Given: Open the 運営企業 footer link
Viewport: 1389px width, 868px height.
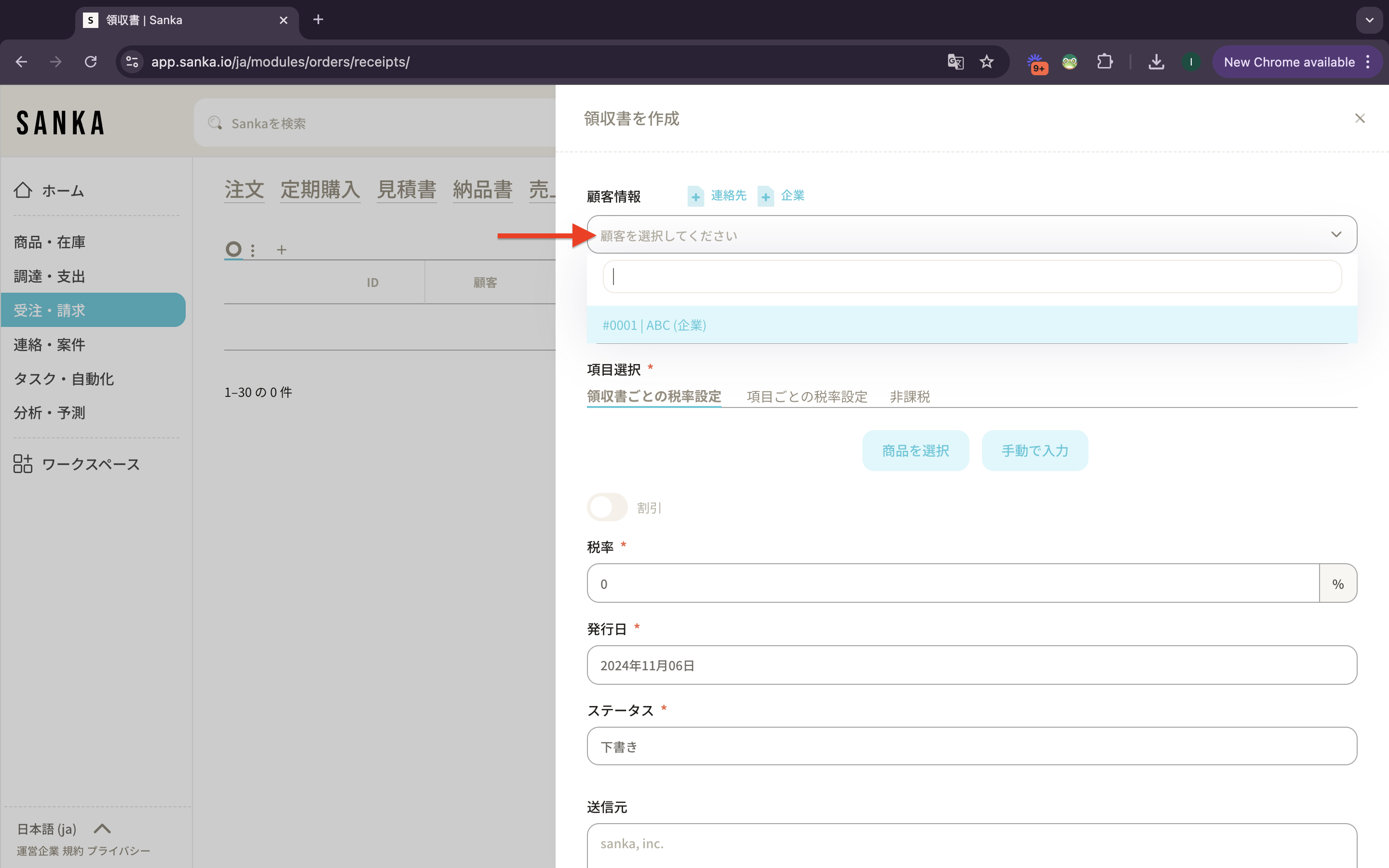Looking at the screenshot, I should [38, 851].
